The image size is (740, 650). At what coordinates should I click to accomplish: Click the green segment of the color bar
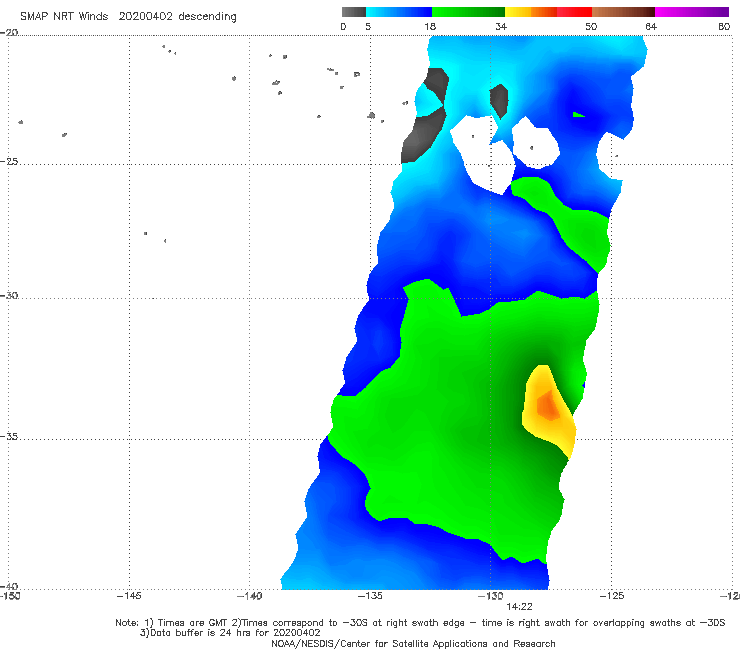pos(468,12)
